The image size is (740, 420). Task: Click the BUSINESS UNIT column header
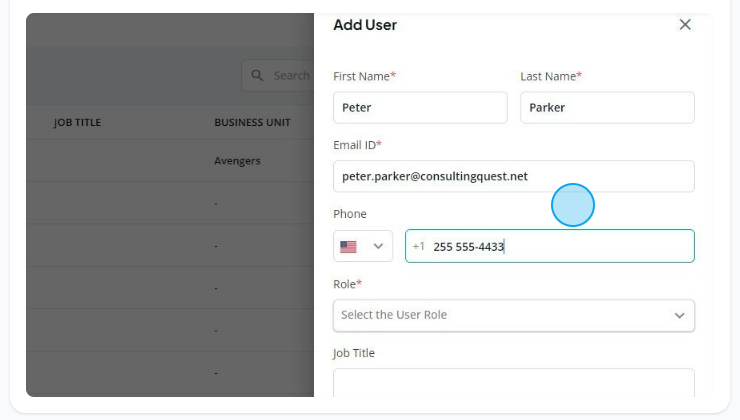pos(252,122)
